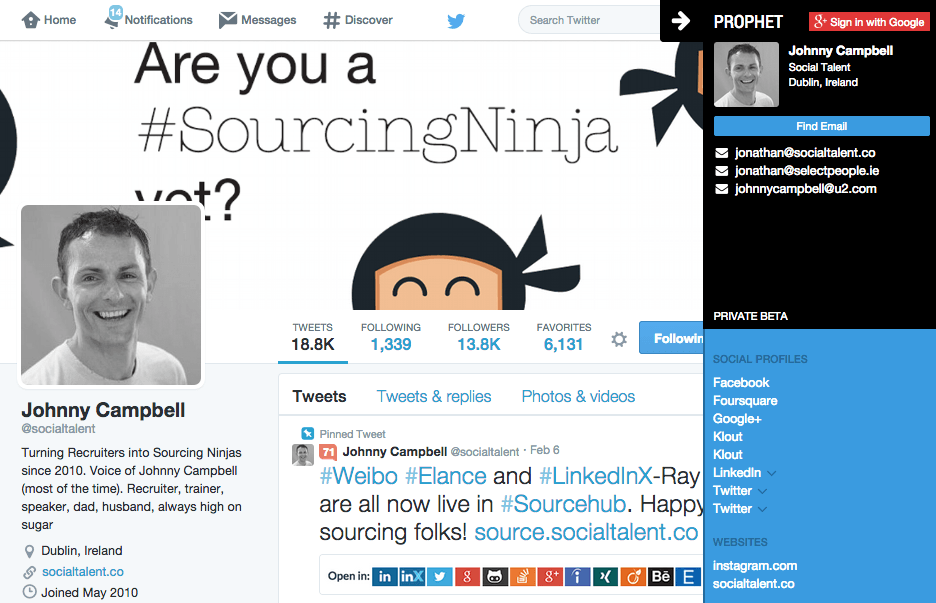Open Foursquare social profile link

pos(745,401)
